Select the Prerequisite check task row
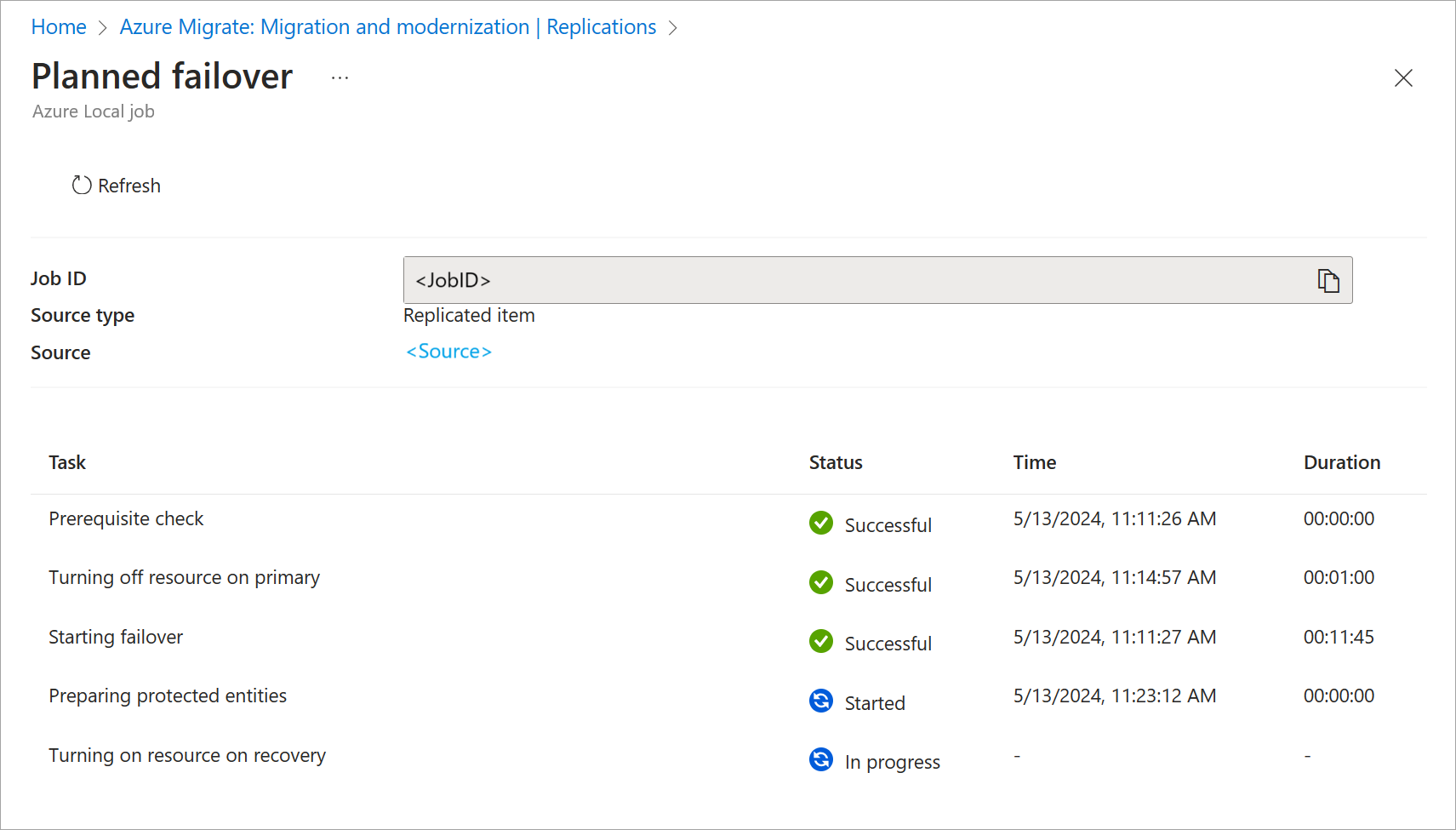Screen dimensions: 1456x830 pos(126,519)
